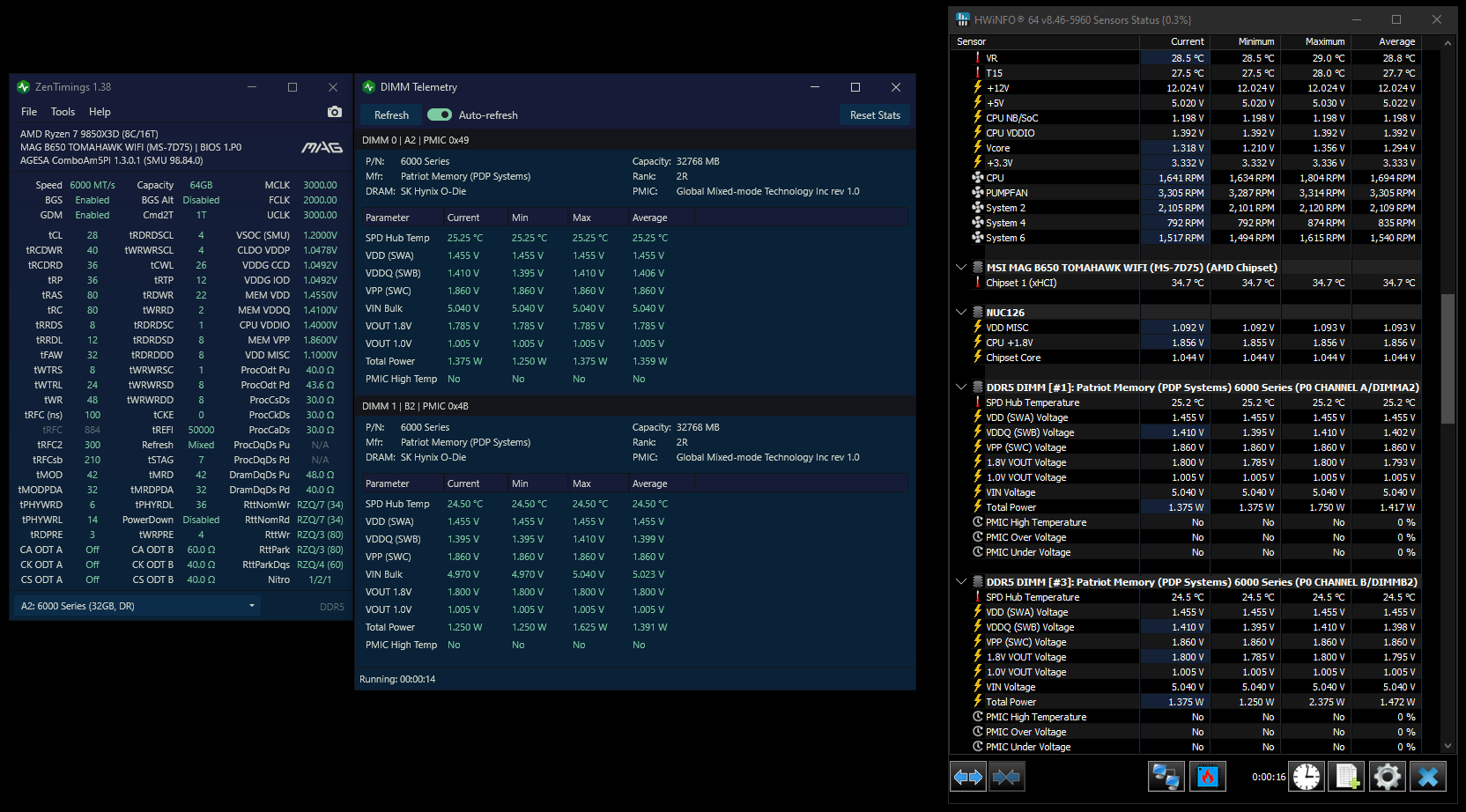Open the A2: 6000 Series DIMM dropdown

[x=138, y=606]
